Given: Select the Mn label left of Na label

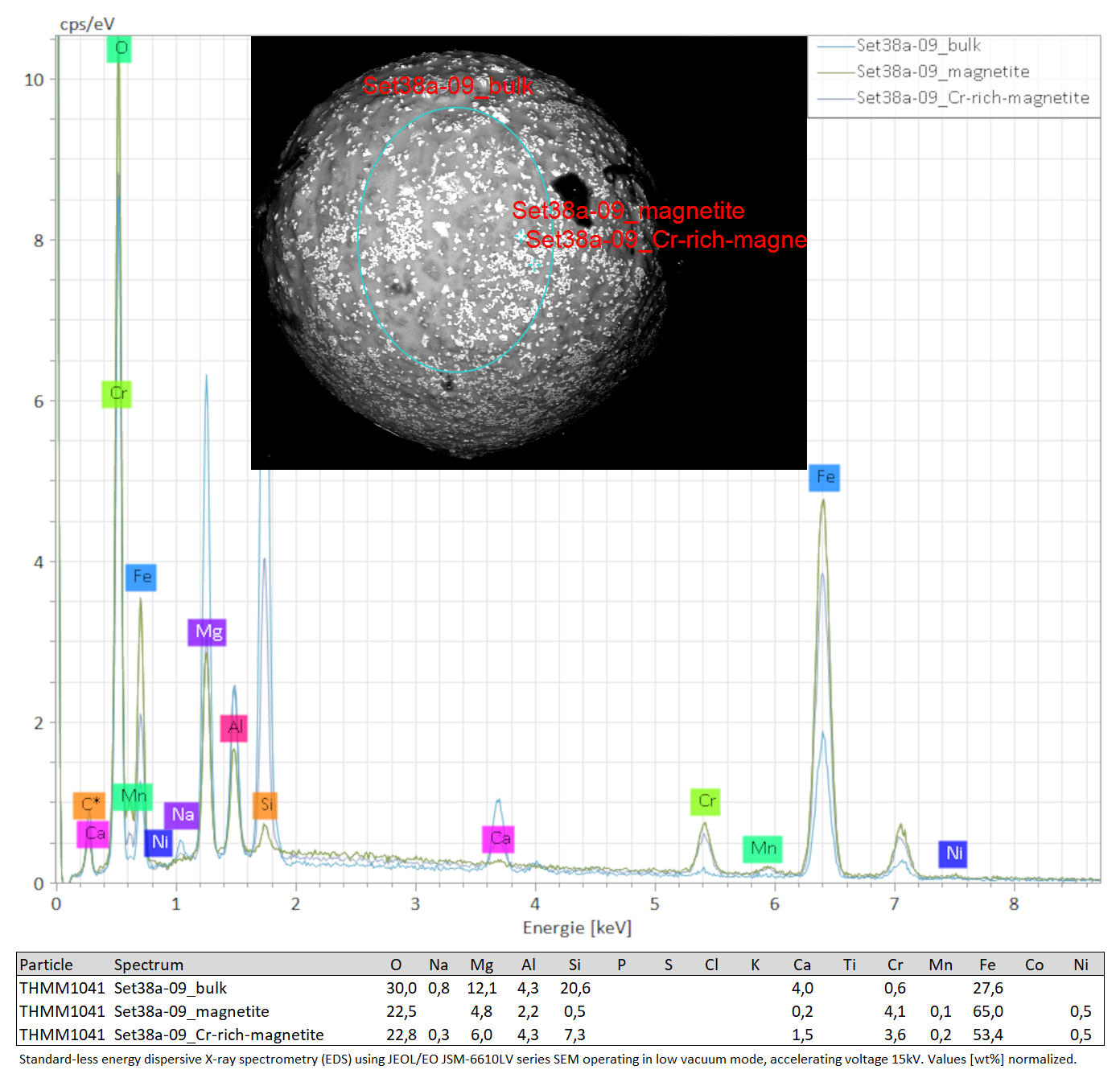Looking at the screenshot, I should [x=133, y=797].
